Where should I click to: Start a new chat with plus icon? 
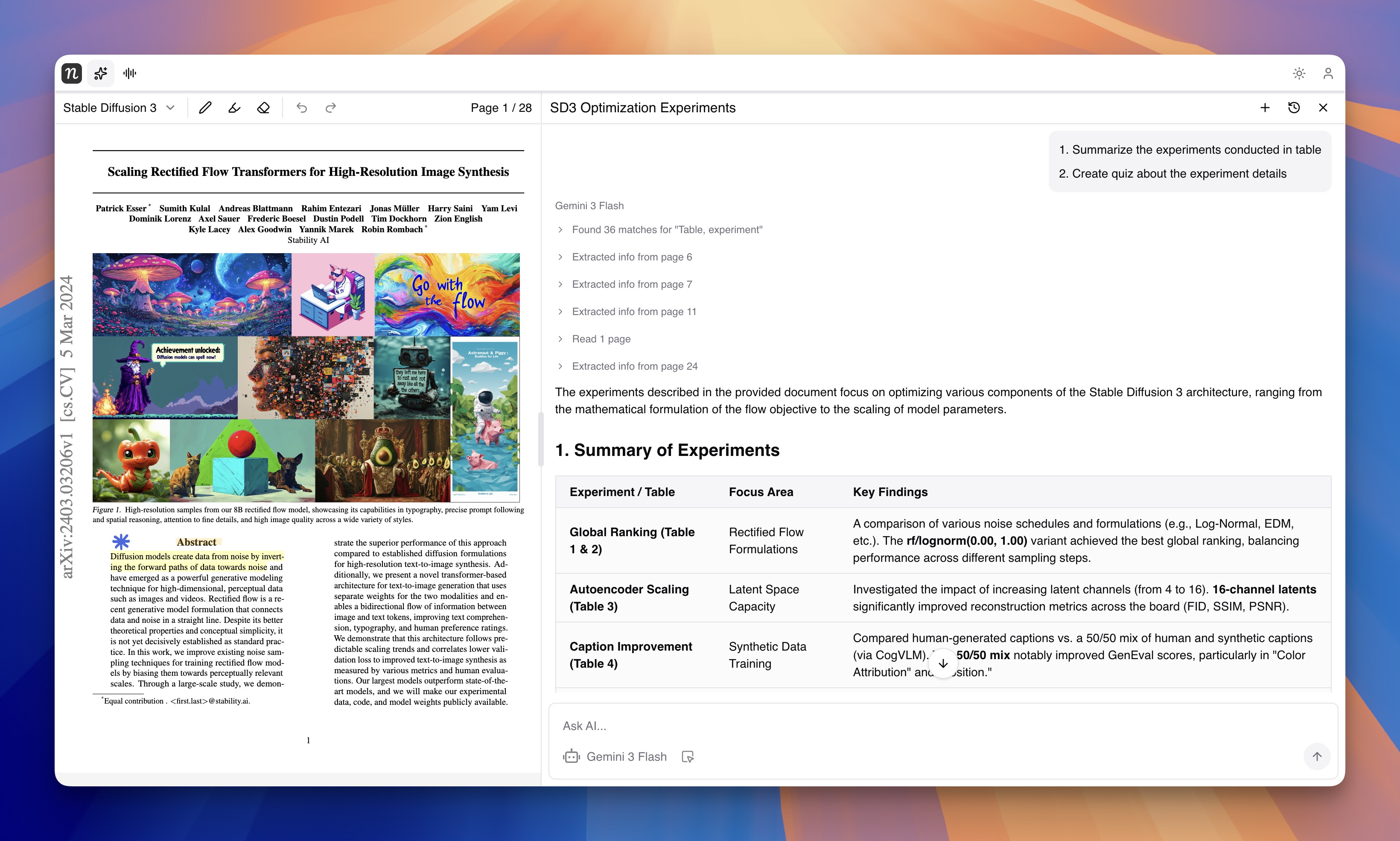click(x=1265, y=108)
